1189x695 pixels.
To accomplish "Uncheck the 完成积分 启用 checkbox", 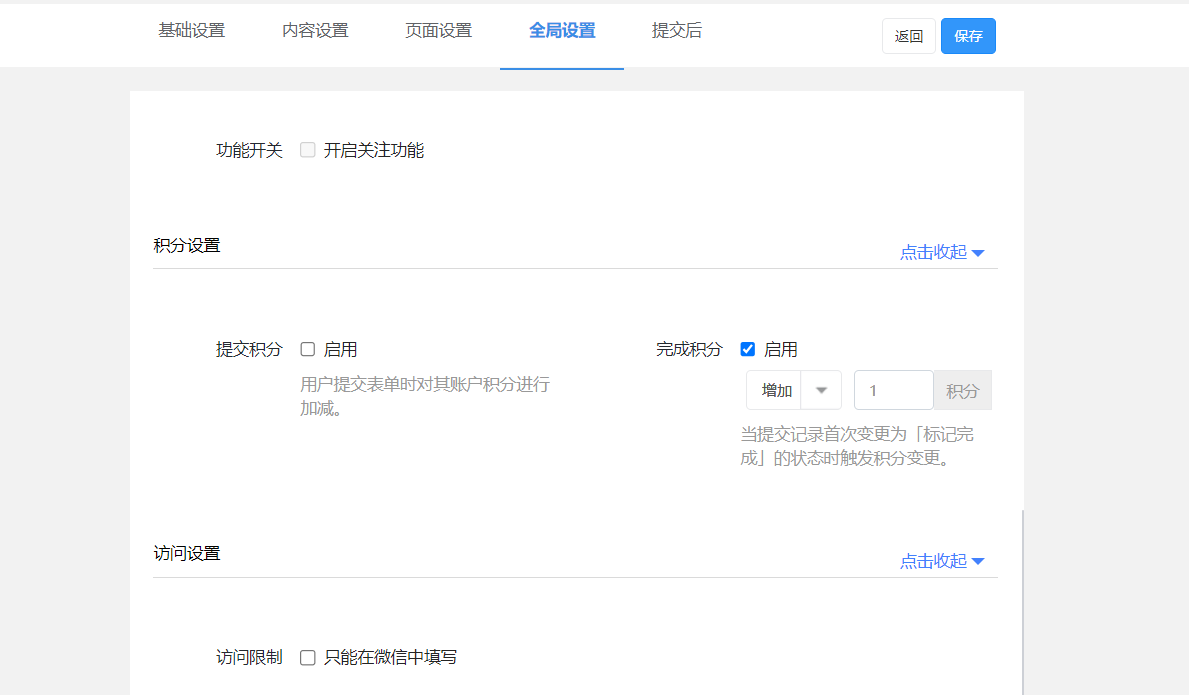I will click(x=747, y=349).
